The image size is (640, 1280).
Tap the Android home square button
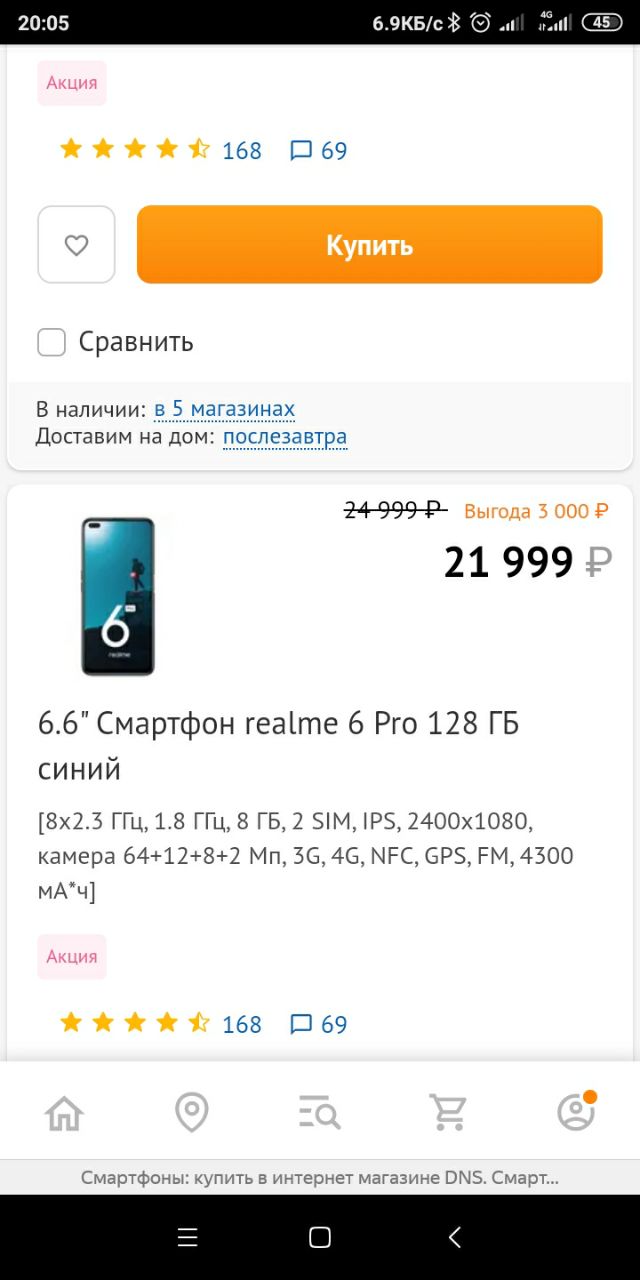(x=320, y=1237)
